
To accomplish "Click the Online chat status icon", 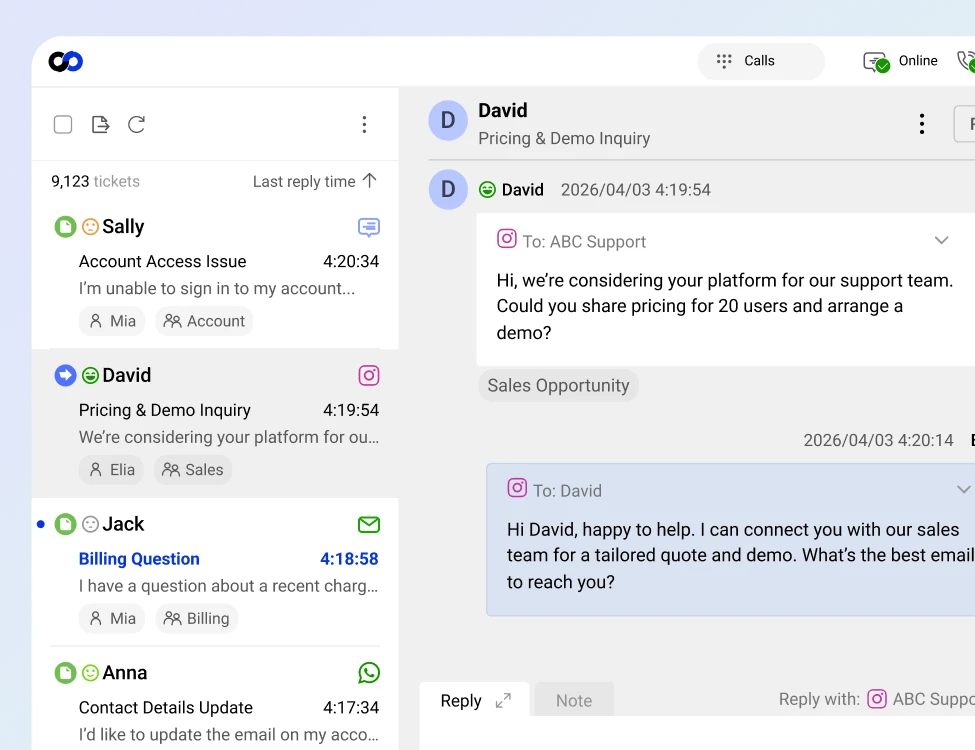I will tap(876, 62).
